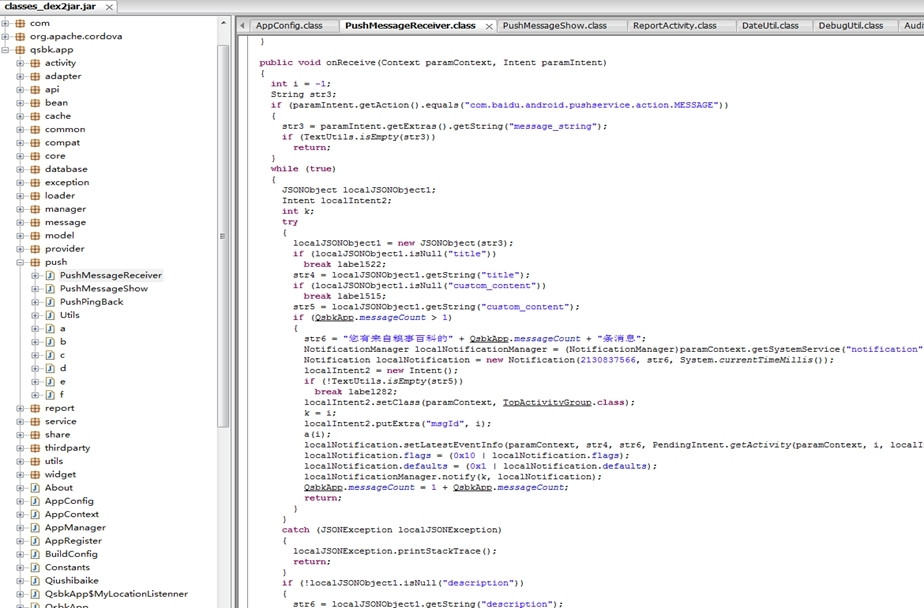This screenshot has height=608, width=924.
Task: Close the PushMessageReceiver.class tab
Action: pyautogui.click(x=489, y=26)
